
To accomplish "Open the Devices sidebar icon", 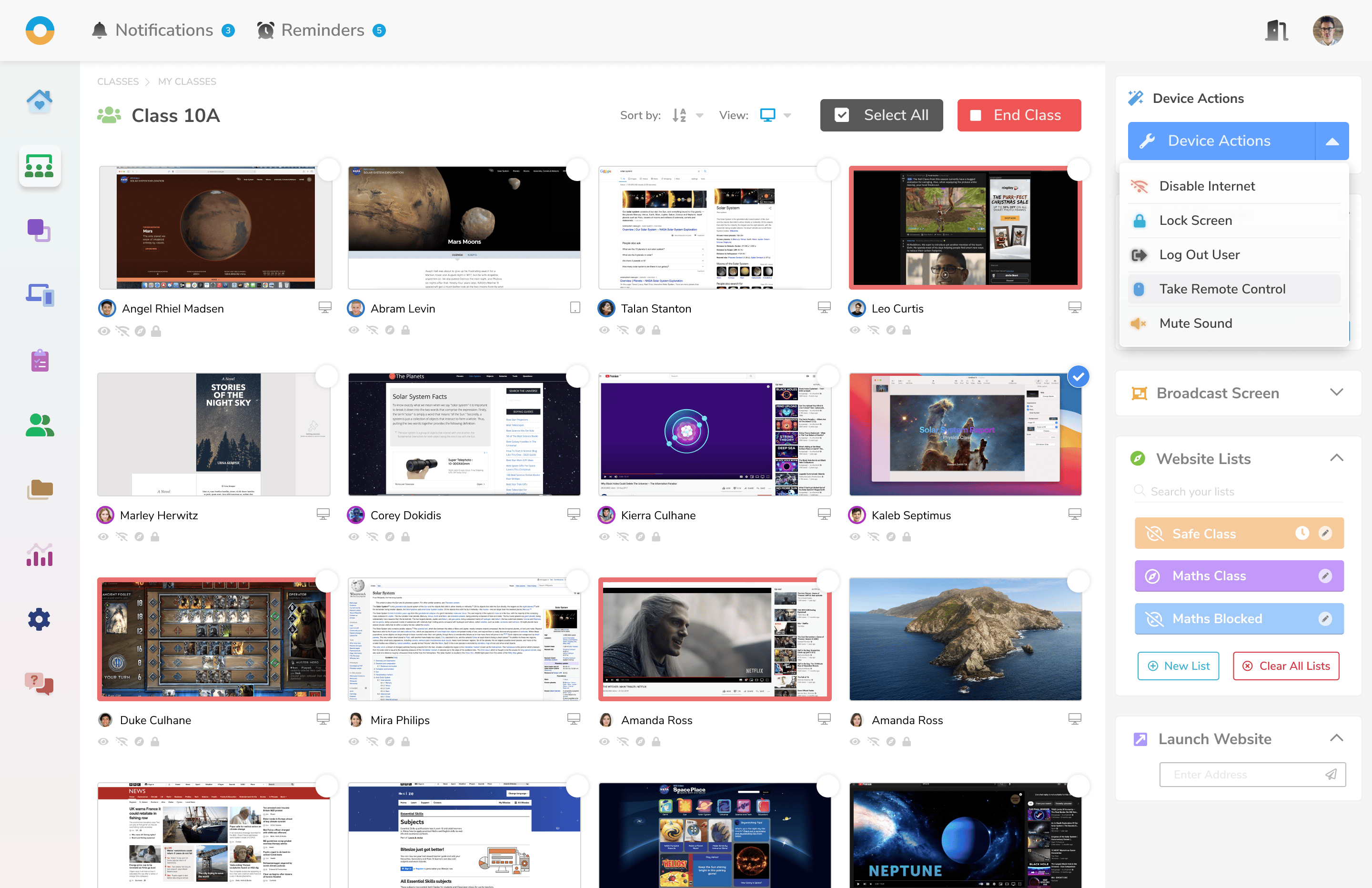I will (39, 295).
